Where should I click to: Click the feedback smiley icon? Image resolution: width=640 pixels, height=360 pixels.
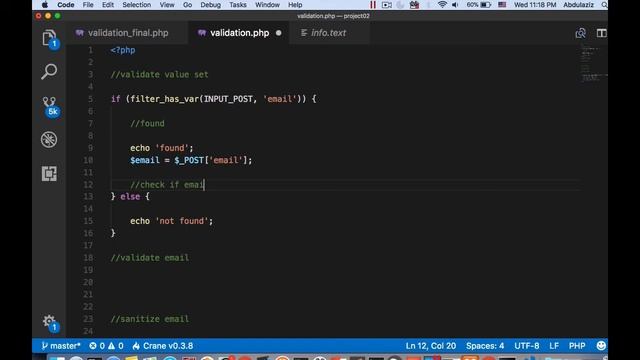click(601, 346)
